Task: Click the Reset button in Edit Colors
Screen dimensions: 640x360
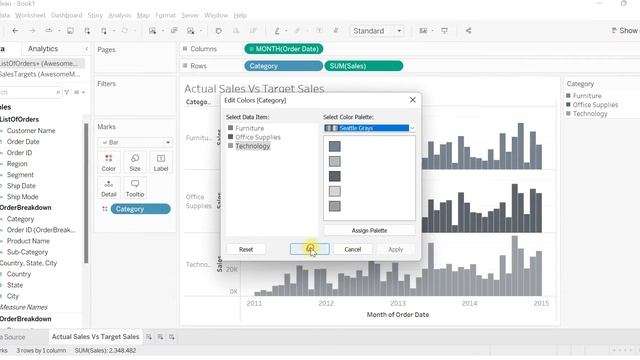Action: click(x=246, y=249)
